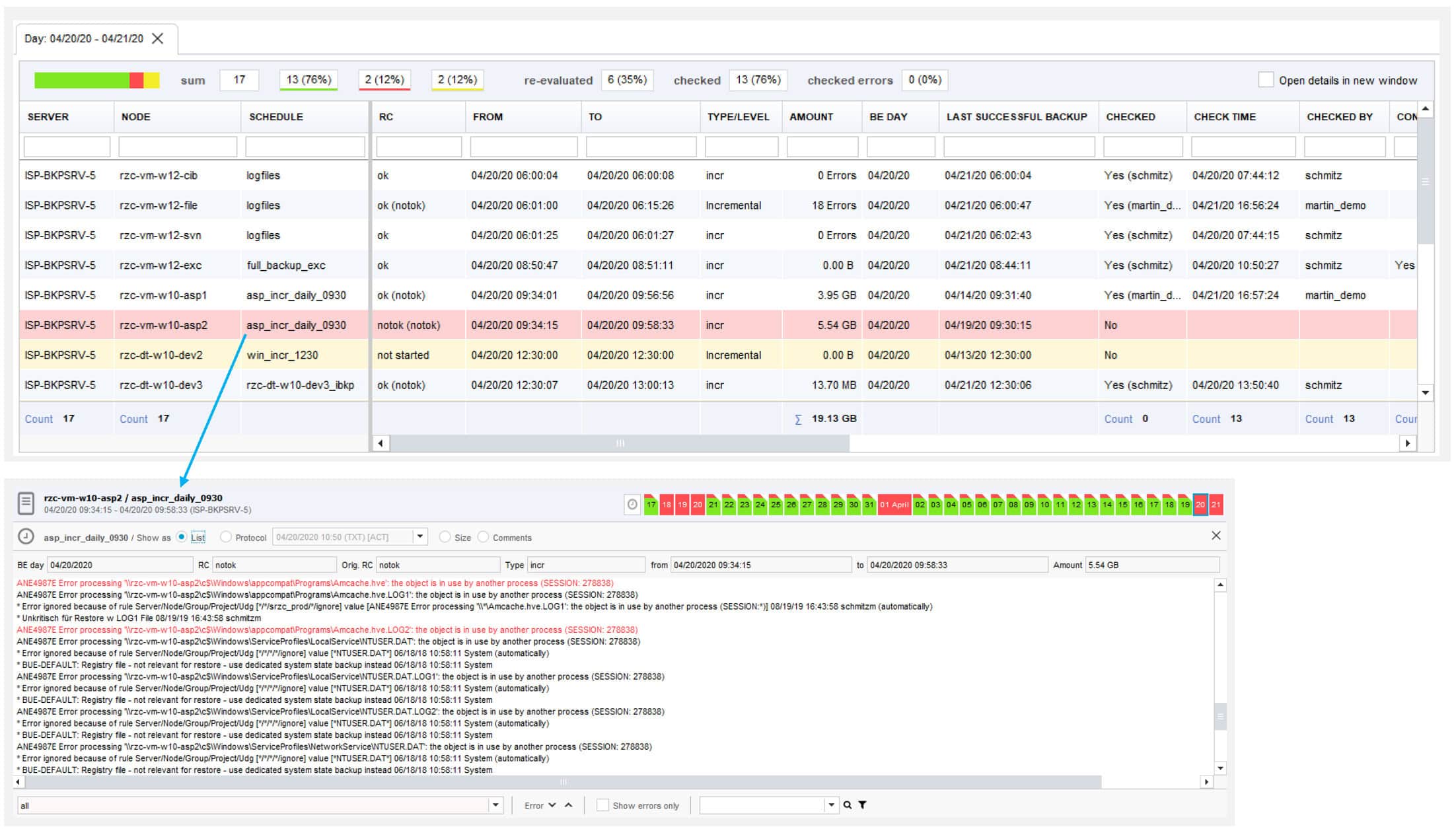Click the funnel filter icon in bottom toolbar
Screen dimensions: 1456x829
click(x=863, y=805)
